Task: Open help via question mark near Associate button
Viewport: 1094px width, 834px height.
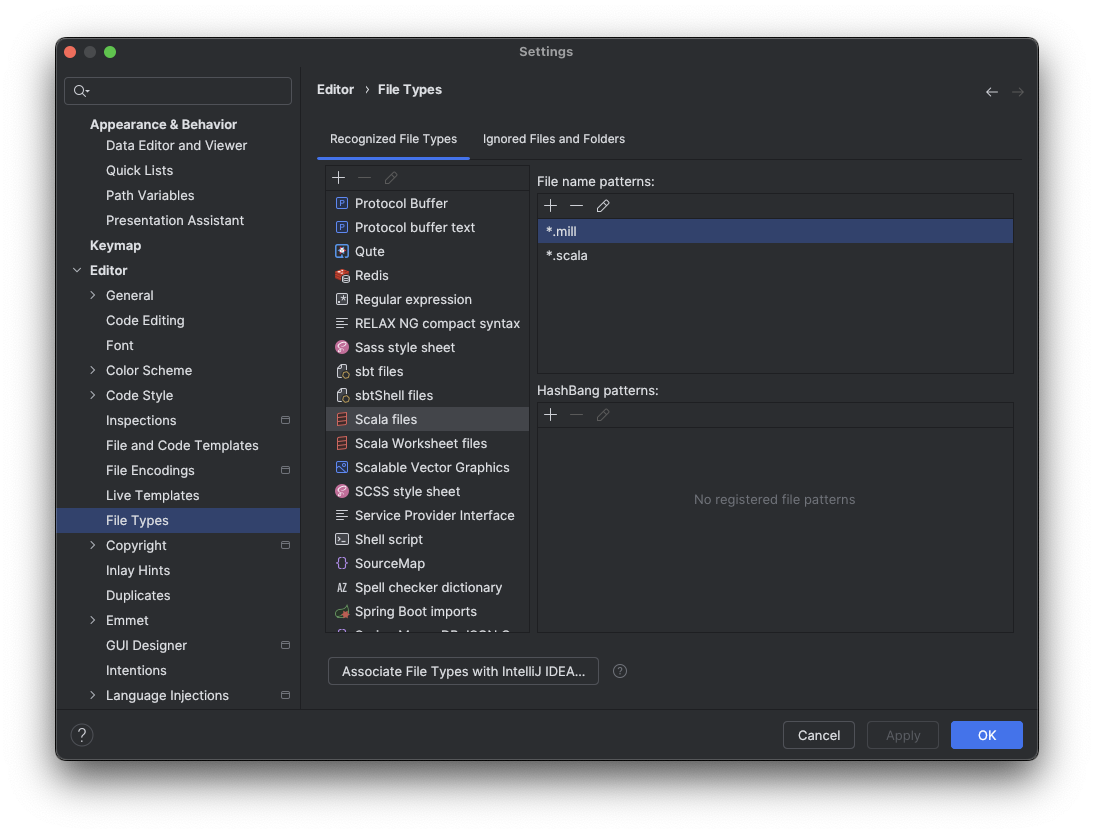Action: point(619,671)
